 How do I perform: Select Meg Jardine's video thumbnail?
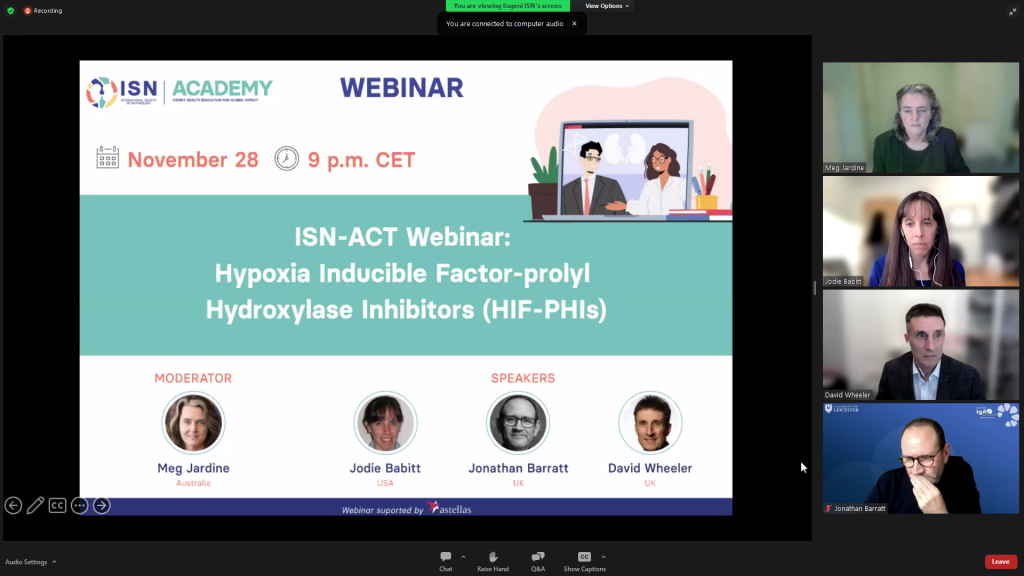click(920, 118)
